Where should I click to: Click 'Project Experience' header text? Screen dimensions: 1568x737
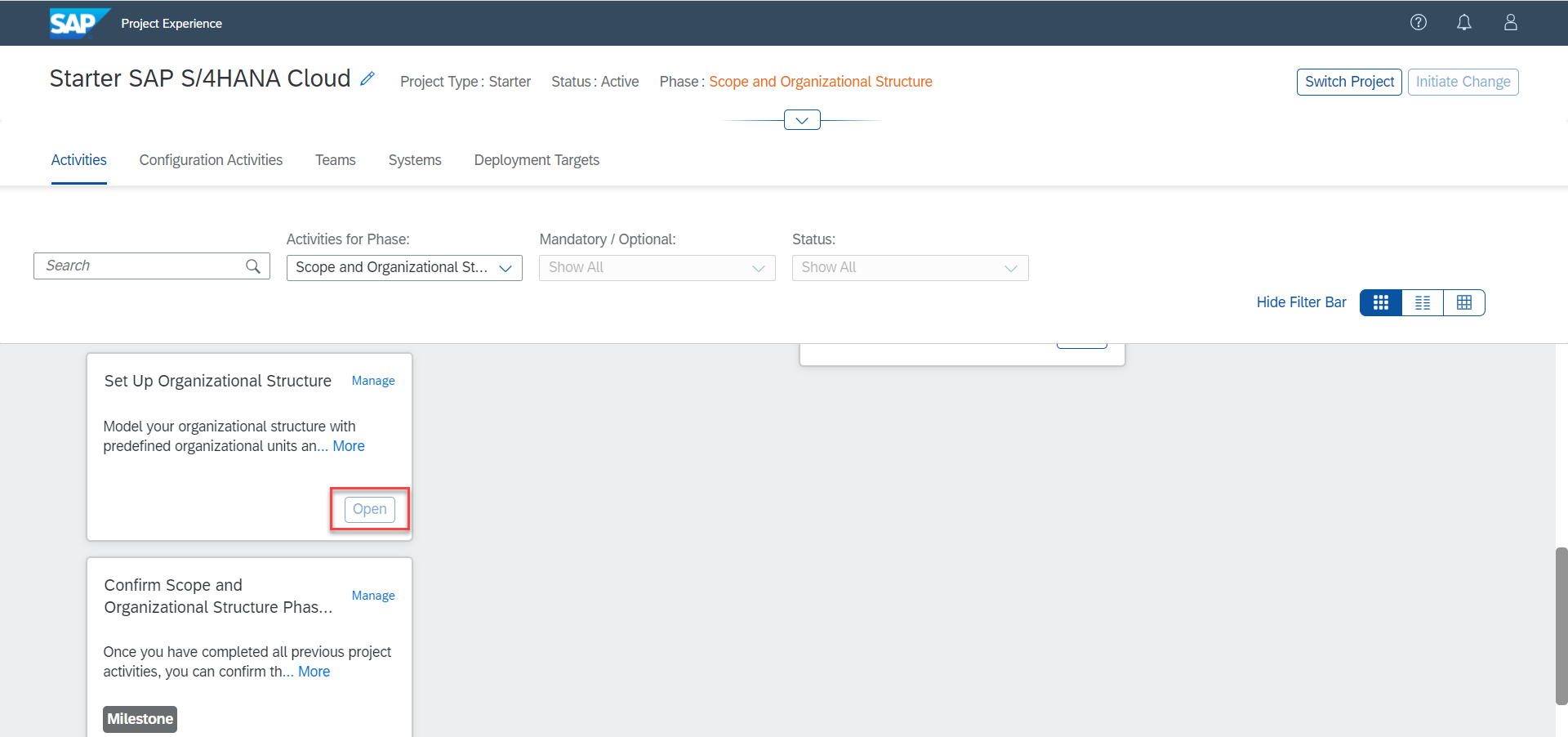171,24
